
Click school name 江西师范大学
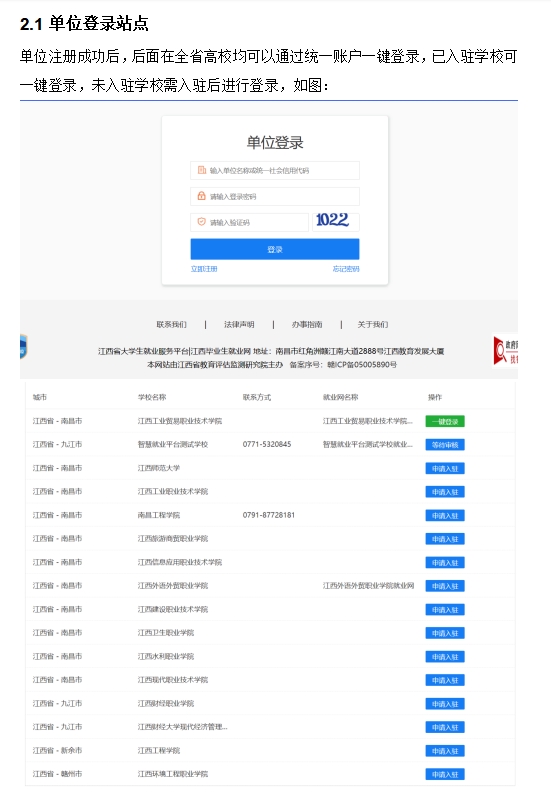(x=159, y=468)
